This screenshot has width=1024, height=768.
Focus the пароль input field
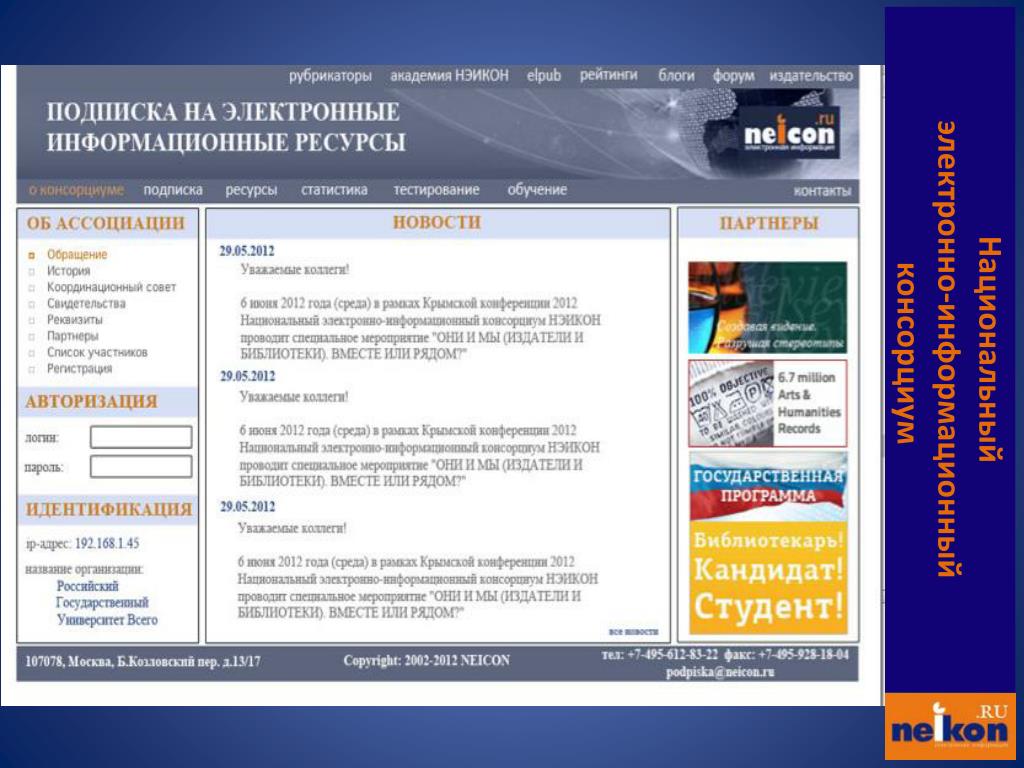click(141, 467)
